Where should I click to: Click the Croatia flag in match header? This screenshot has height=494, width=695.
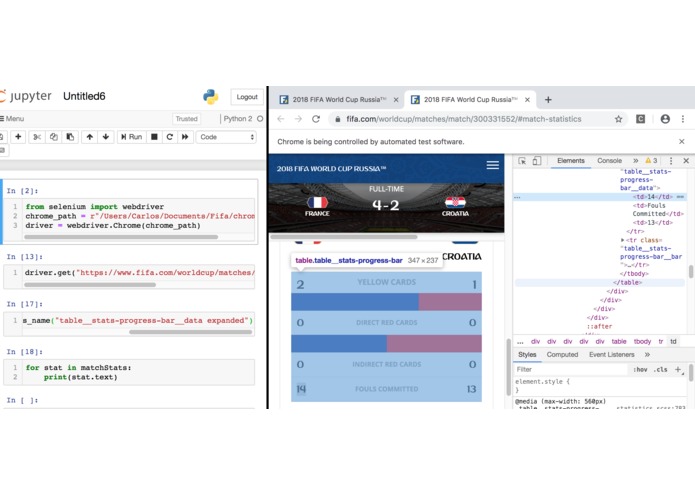coord(455,202)
